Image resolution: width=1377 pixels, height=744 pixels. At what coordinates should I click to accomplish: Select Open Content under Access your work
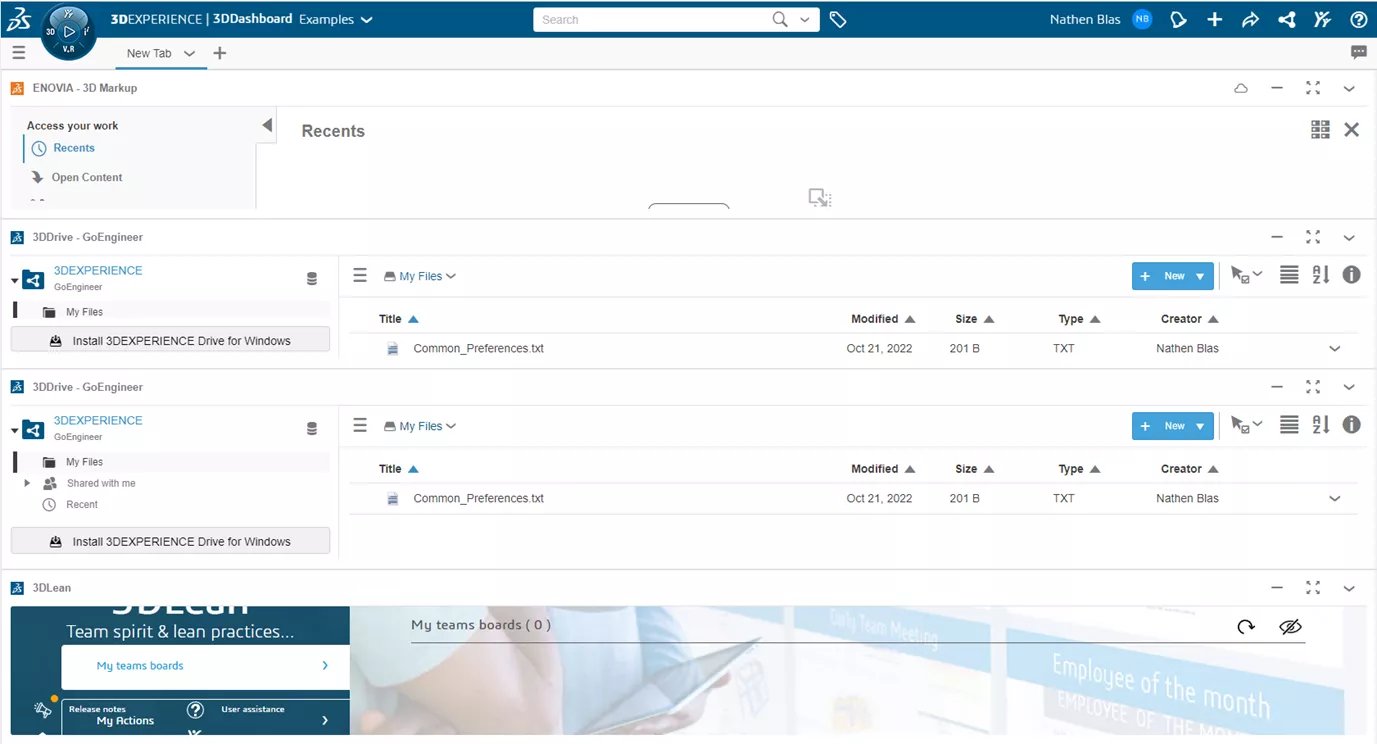(87, 177)
